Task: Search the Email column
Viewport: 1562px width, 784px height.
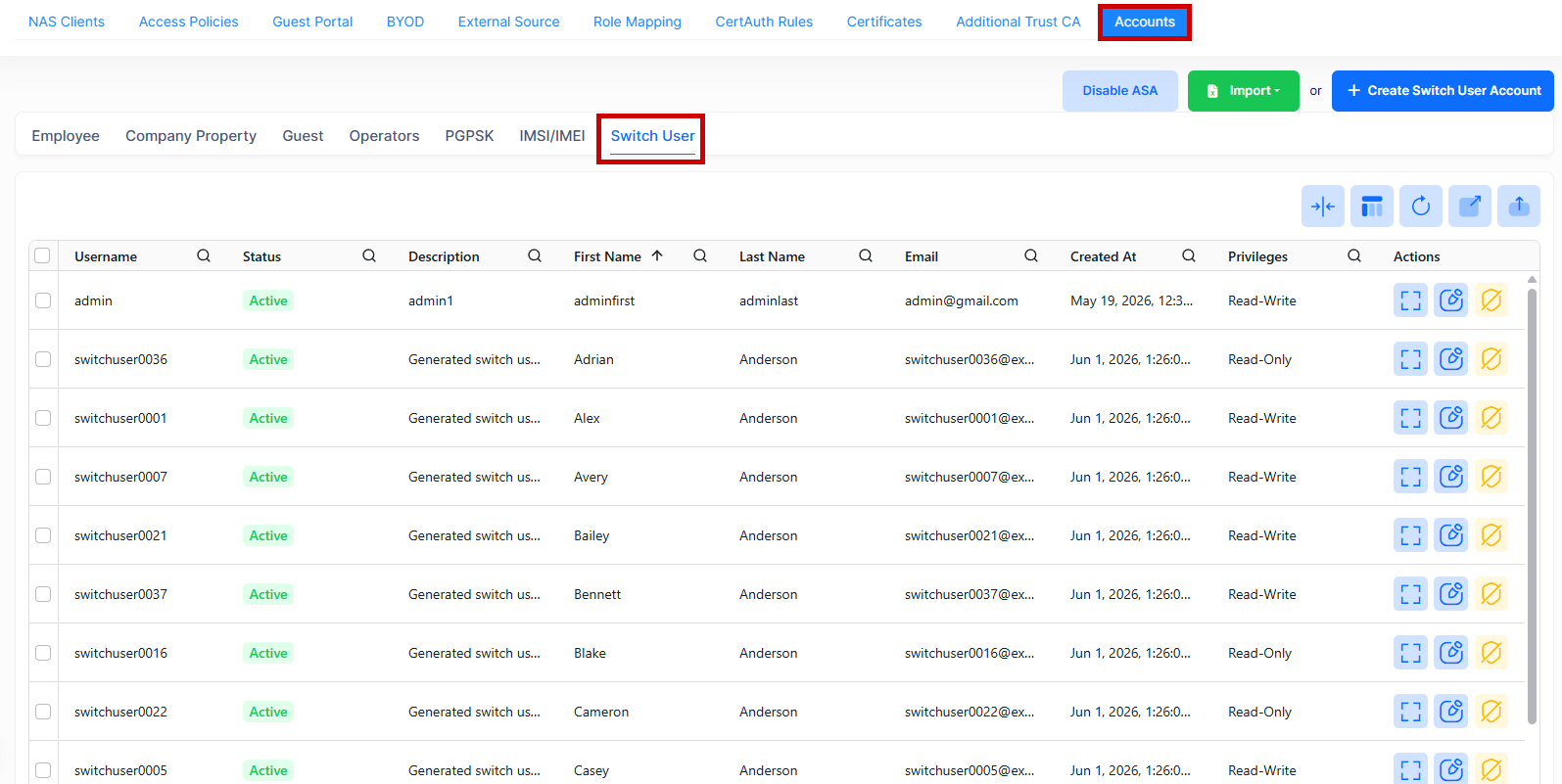Action: 1031,255
